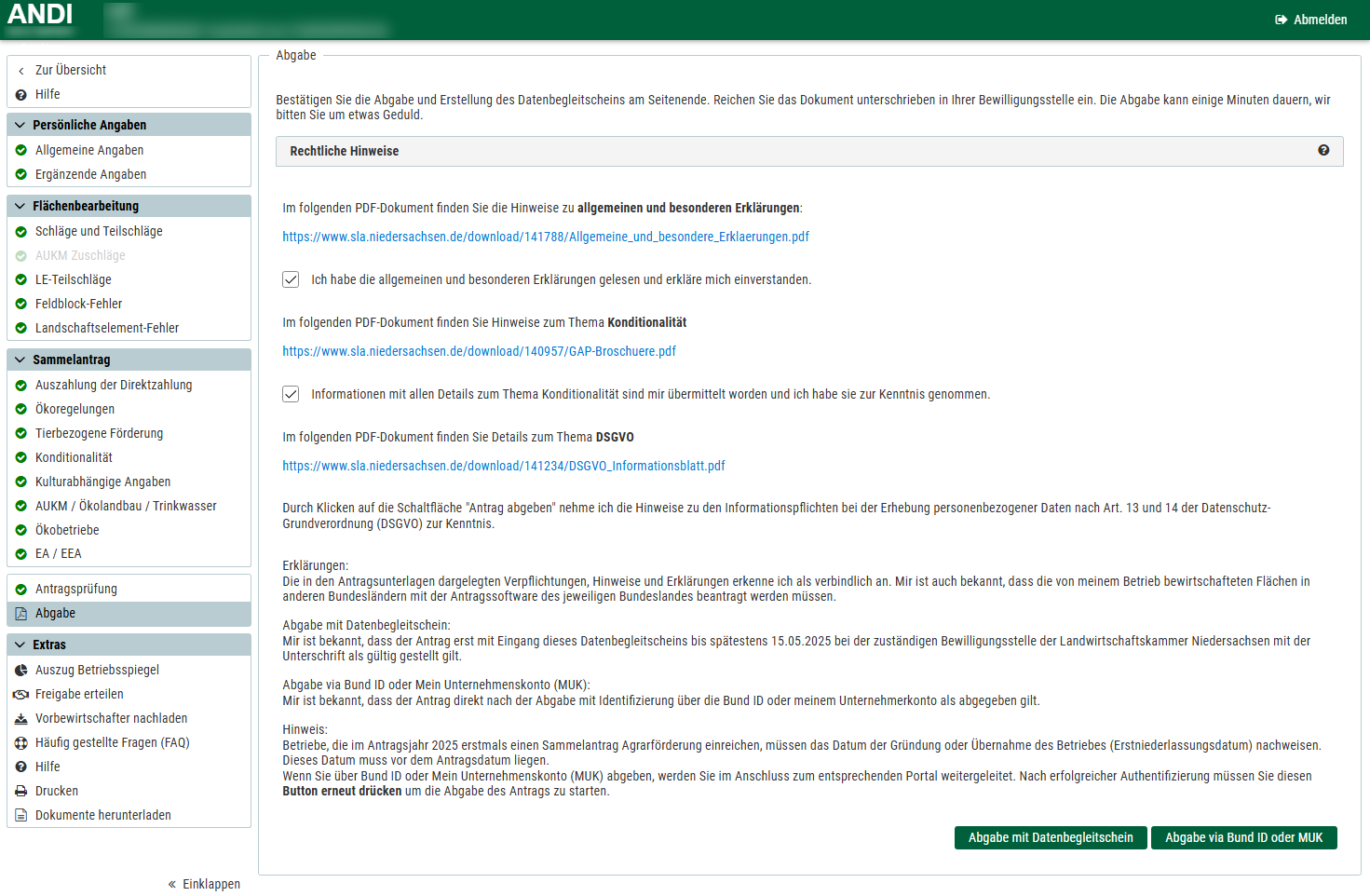Viewport: 1370px width, 896px height.
Task: Click the FAQ lifebuoy icon
Action: click(21, 743)
